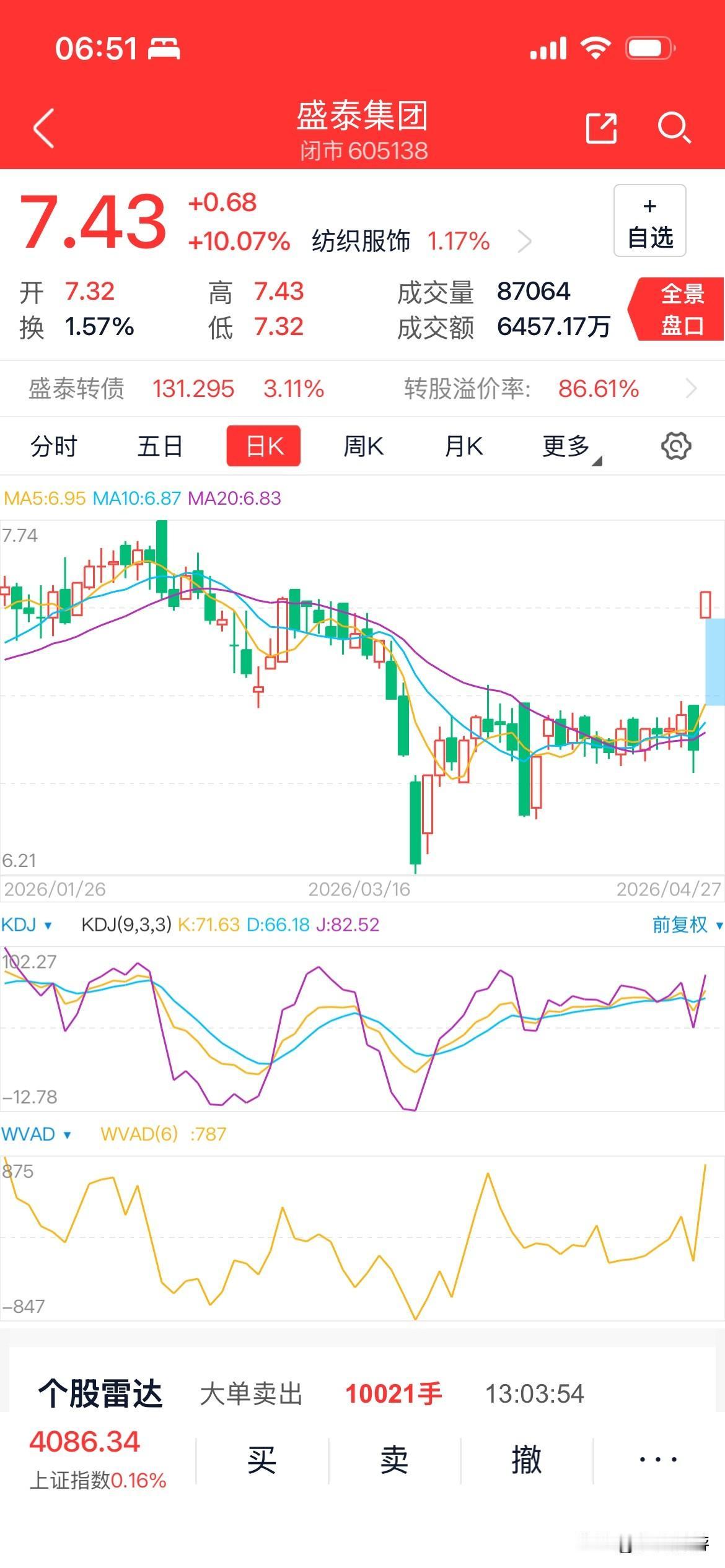This screenshot has height=1568, width=725.
Task: Tap the 7.43 current price
Action: [93, 221]
